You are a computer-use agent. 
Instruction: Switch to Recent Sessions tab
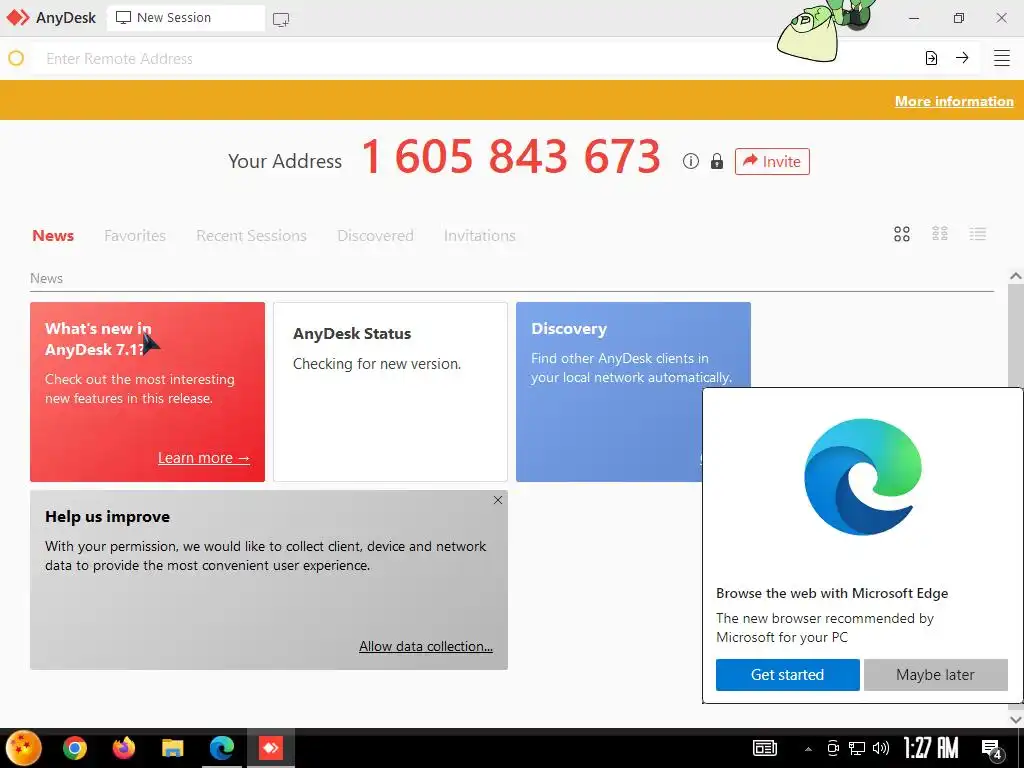point(251,235)
